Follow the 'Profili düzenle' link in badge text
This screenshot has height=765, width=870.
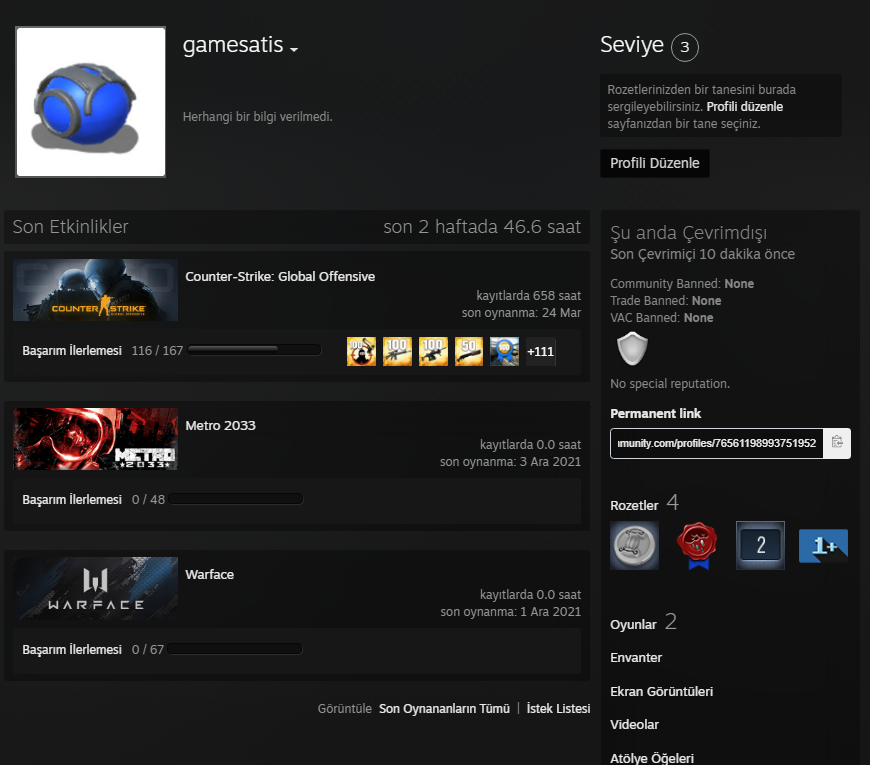click(x=745, y=107)
